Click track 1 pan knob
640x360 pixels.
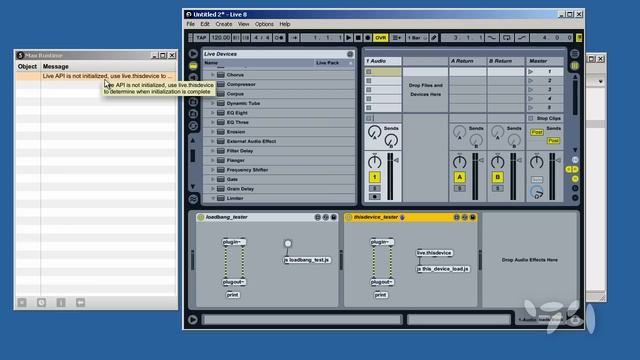point(374,162)
